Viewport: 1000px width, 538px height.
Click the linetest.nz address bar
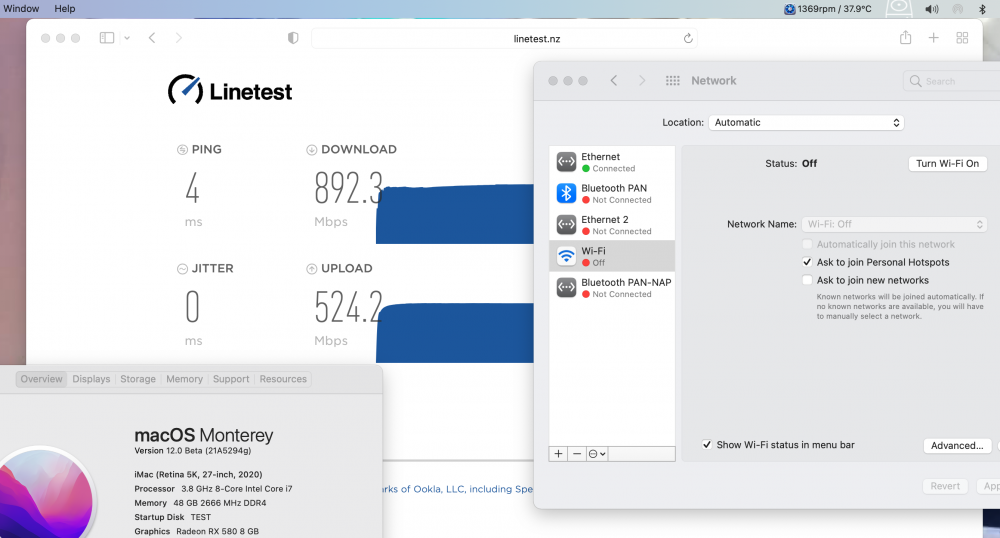coord(504,38)
